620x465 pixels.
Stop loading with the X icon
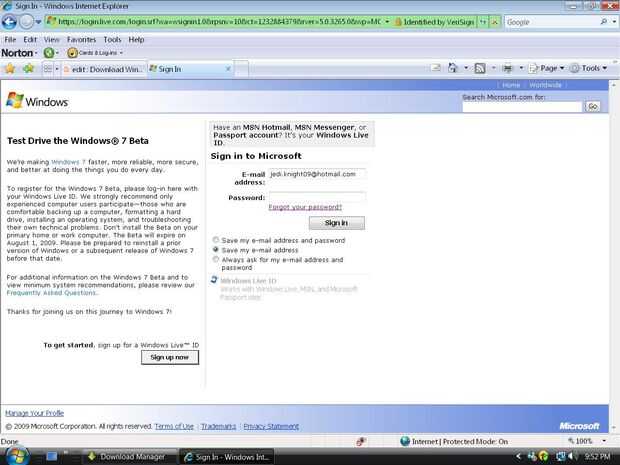coord(495,22)
